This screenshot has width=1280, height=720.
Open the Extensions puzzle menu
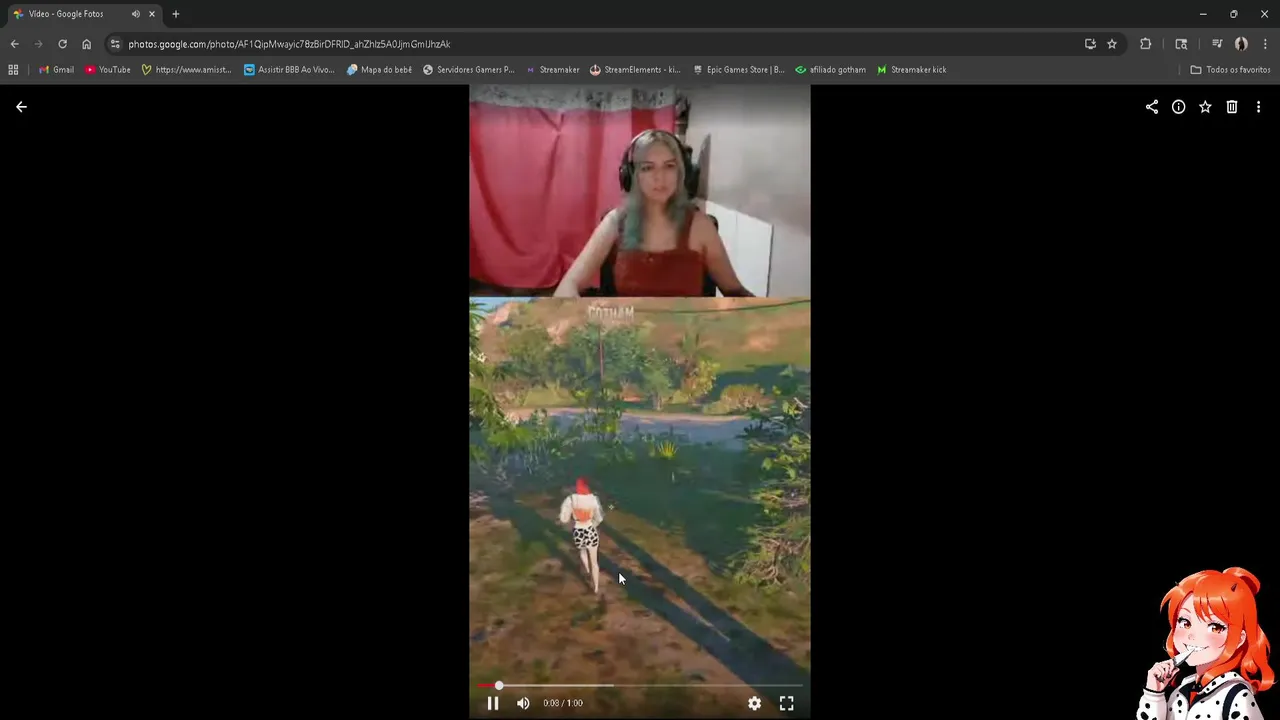(1146, 44)
